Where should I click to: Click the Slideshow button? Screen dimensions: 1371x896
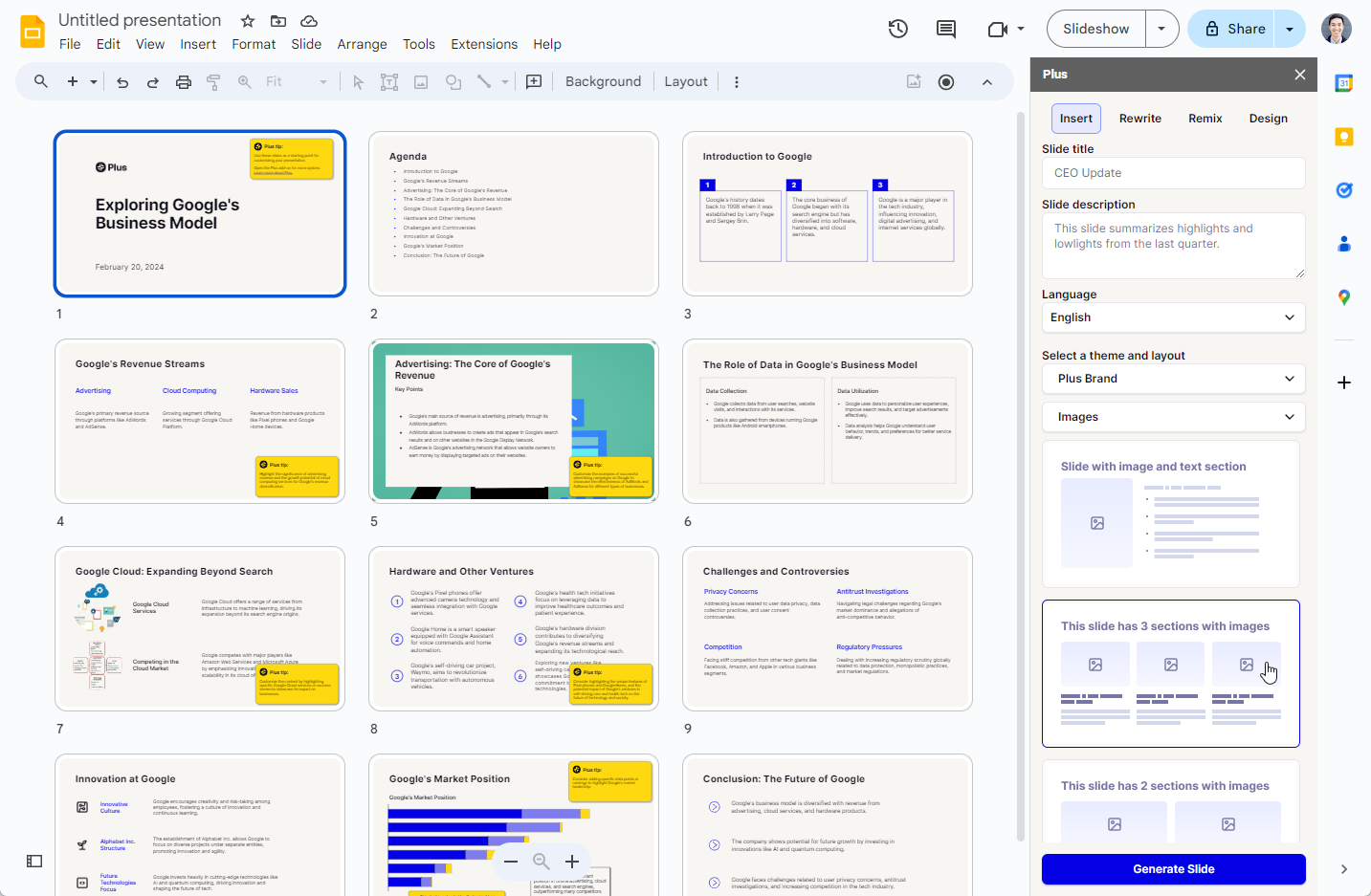point(1096,29)
